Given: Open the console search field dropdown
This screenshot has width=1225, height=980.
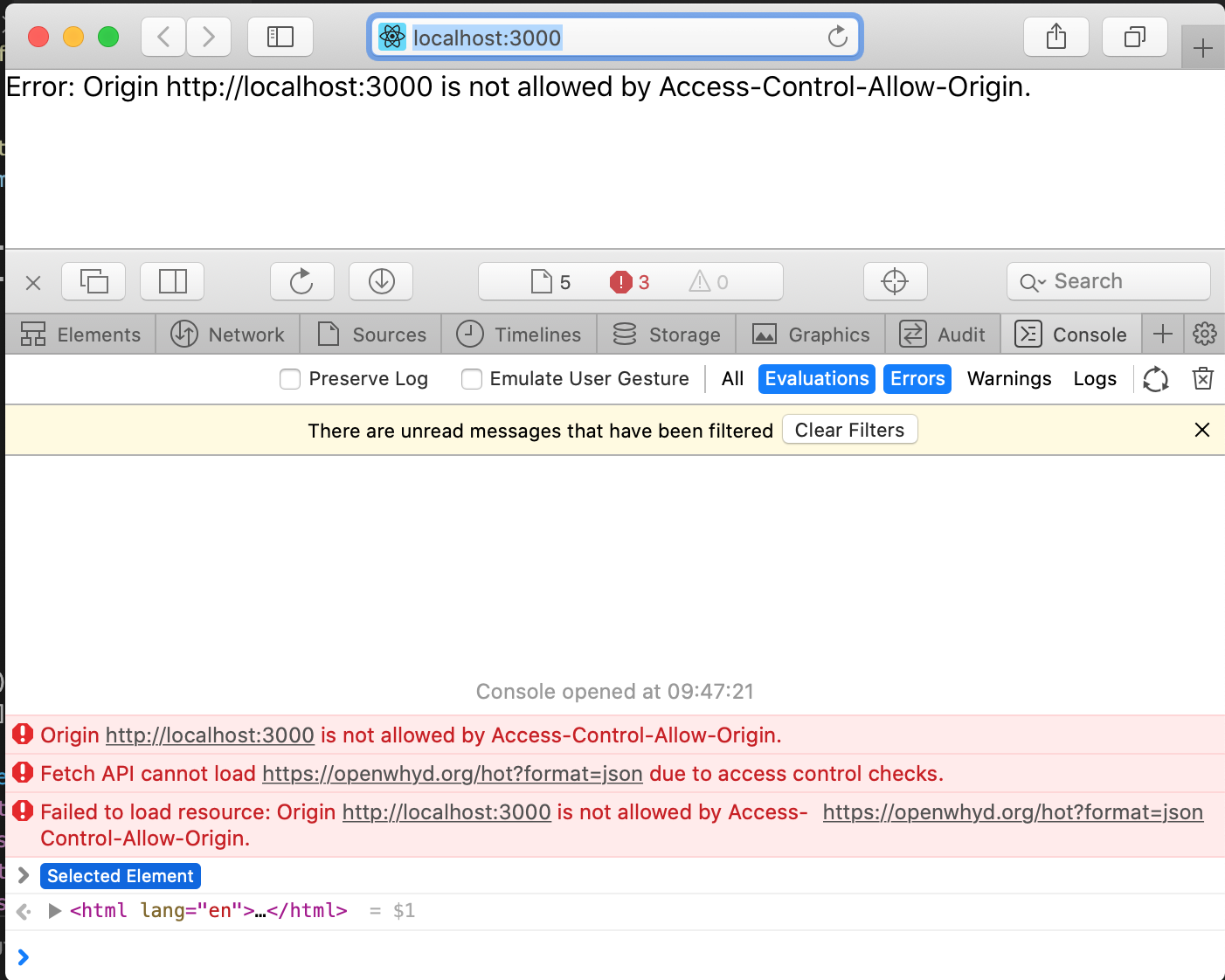Looking at the screenshot, I should coord(1034,281).
